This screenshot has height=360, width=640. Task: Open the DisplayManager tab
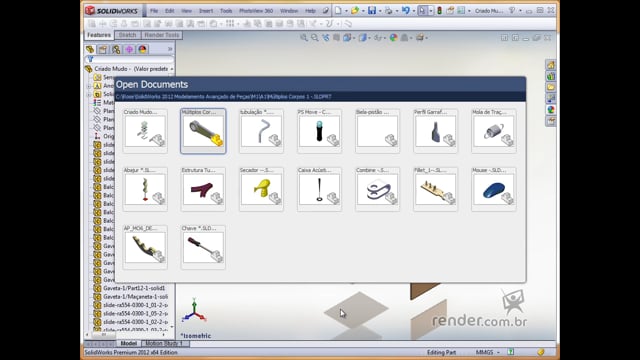click(142, 49)
